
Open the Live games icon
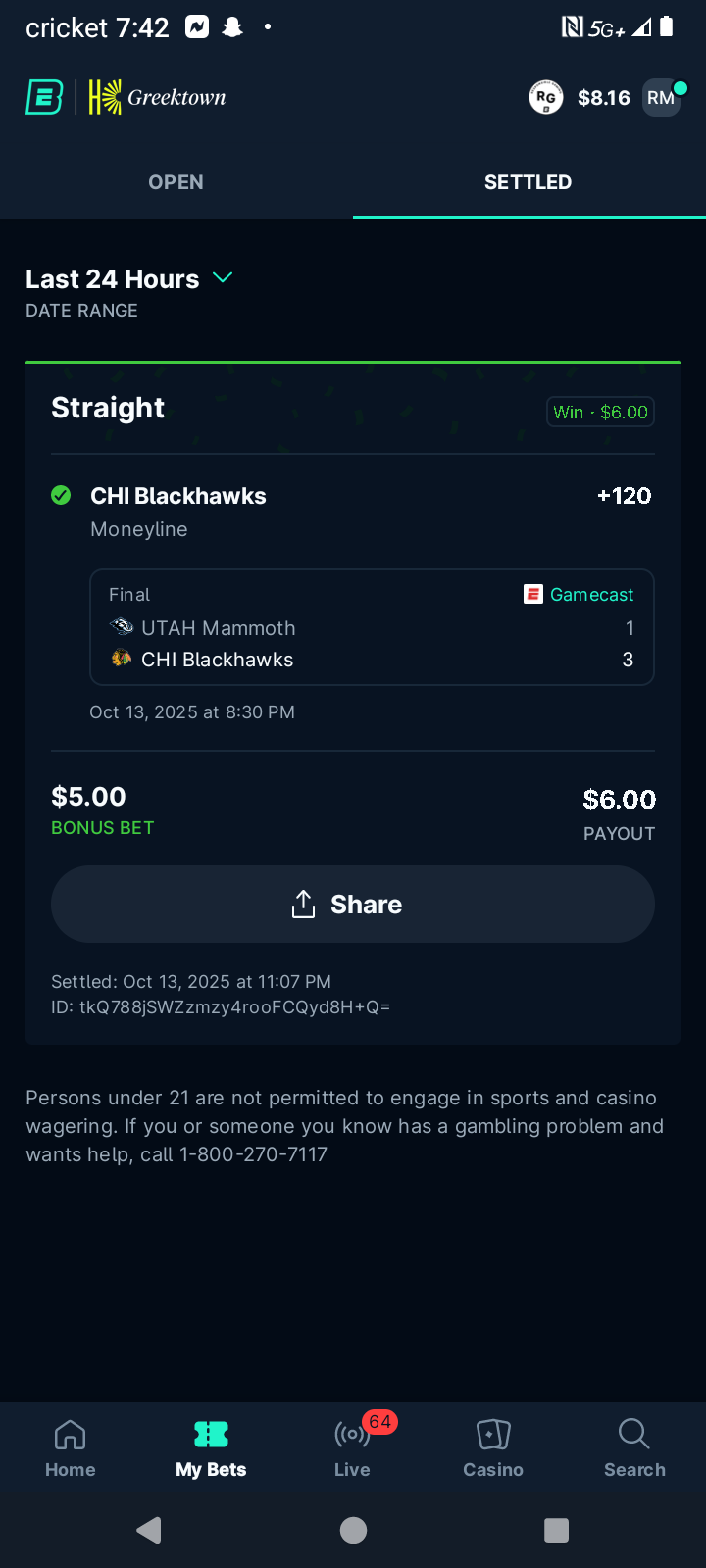tap(352, 1435)
